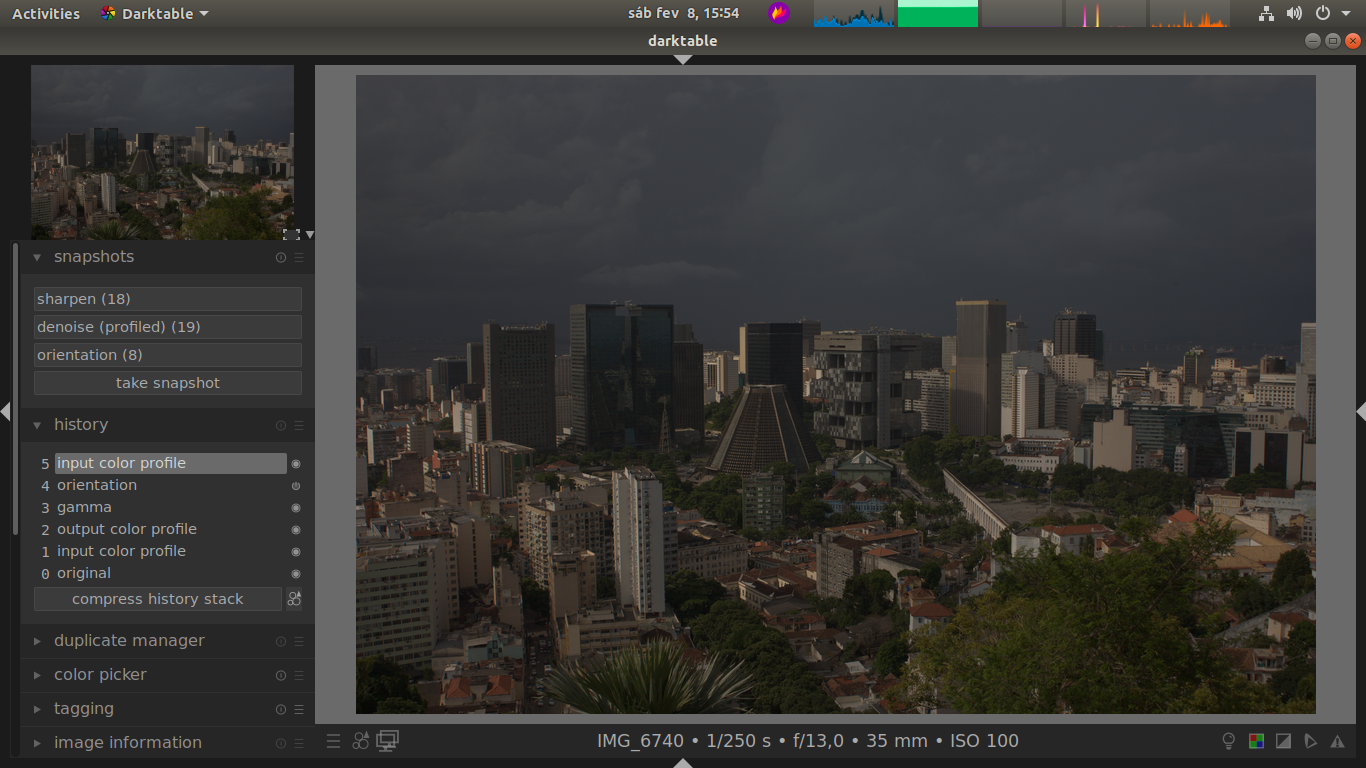Image resolution: width=1366 pixels, height=768 pixels.
Task: Toggle state icon for original history item
Action: tap(296, 574)
